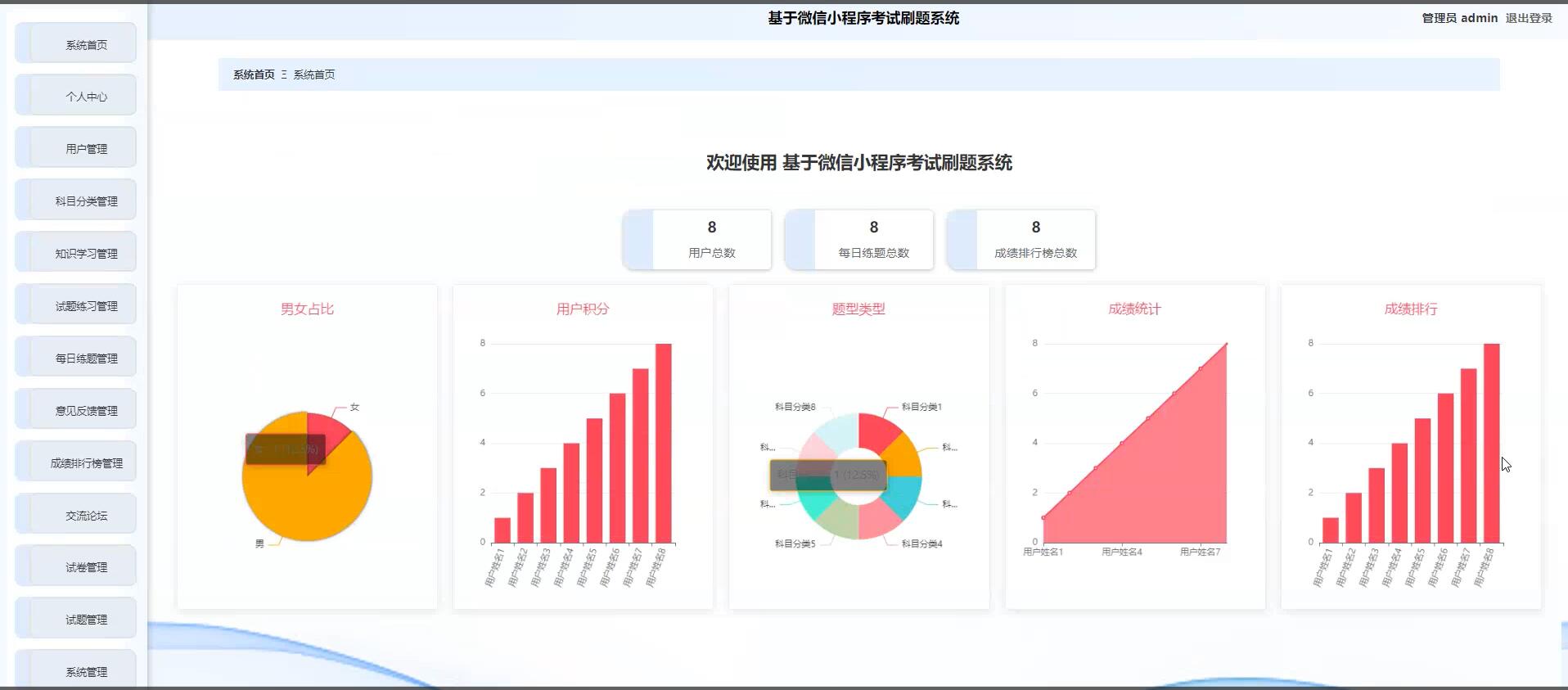Click 用户姓名1 label in 成绩统计 axis

coord(1043,552)
